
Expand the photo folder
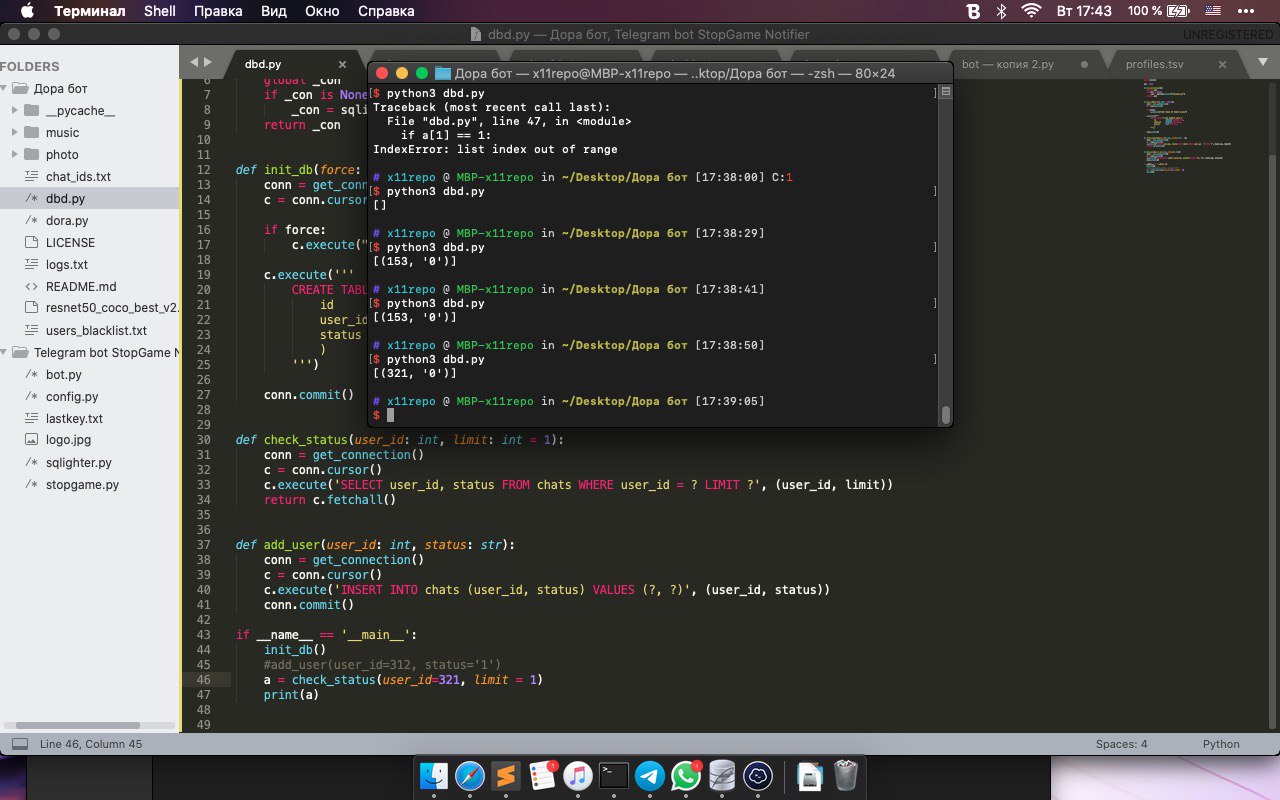[x=15, y=154]
